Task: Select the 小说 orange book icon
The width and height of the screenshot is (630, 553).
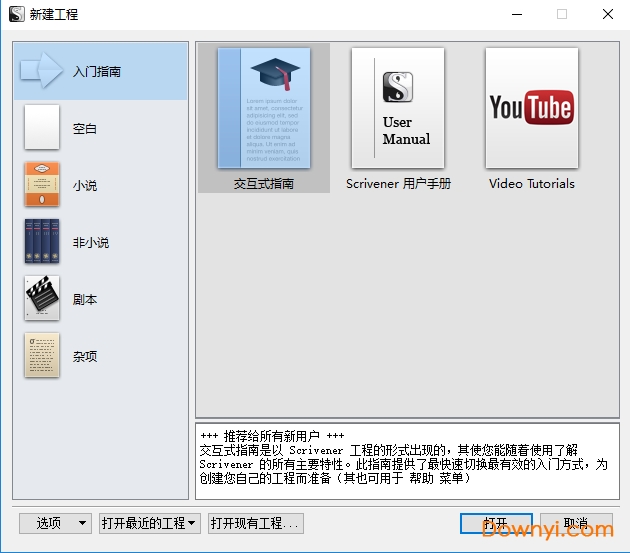Action: [42, 185]
